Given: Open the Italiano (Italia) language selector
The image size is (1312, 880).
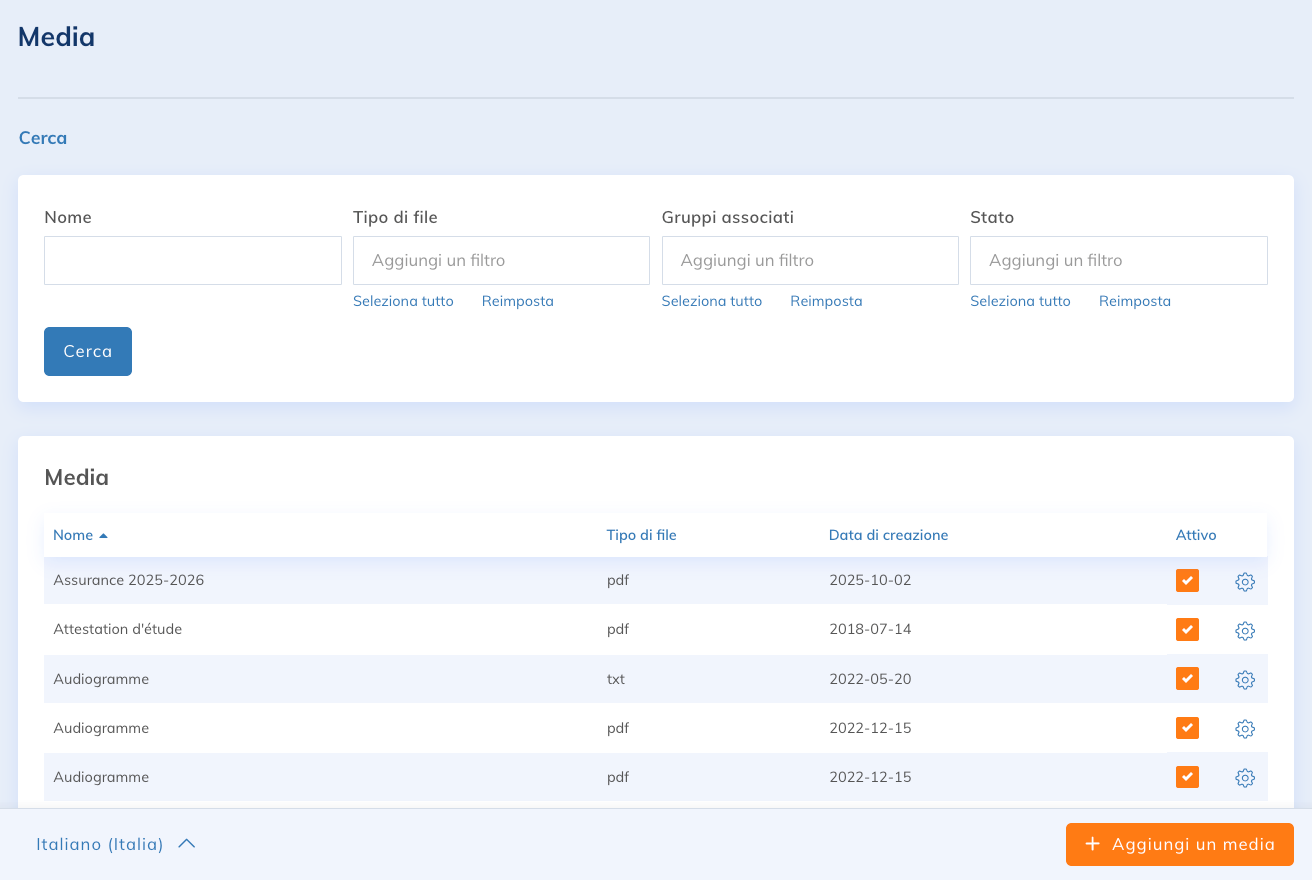Looking at the screenshot, I should coord(115,844).
